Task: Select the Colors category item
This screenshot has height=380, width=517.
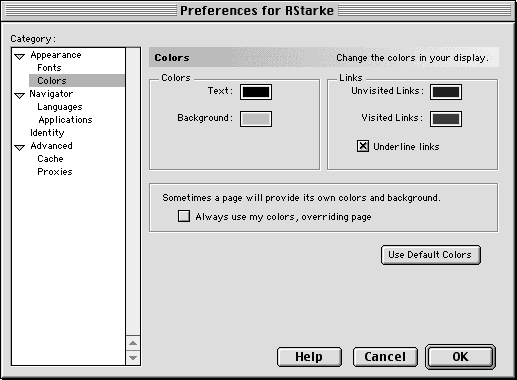Action: coord(77,81)
